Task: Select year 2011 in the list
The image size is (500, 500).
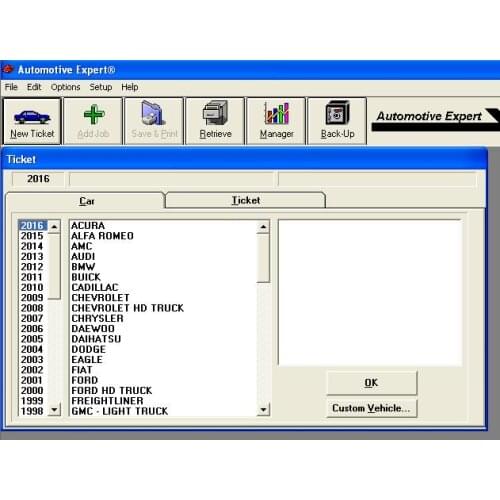Action: [32, 277]
